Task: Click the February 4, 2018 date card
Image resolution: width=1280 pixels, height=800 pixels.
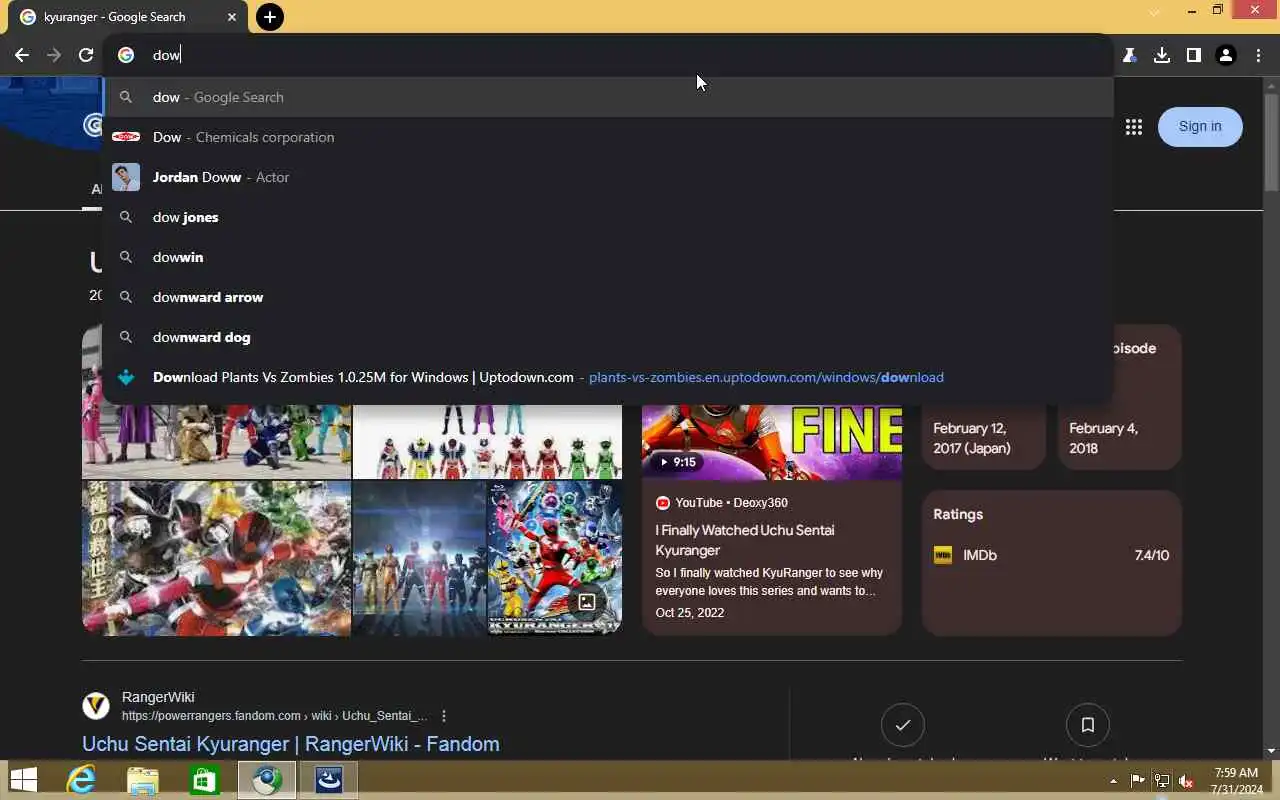Action: [x=1119, y=438]
